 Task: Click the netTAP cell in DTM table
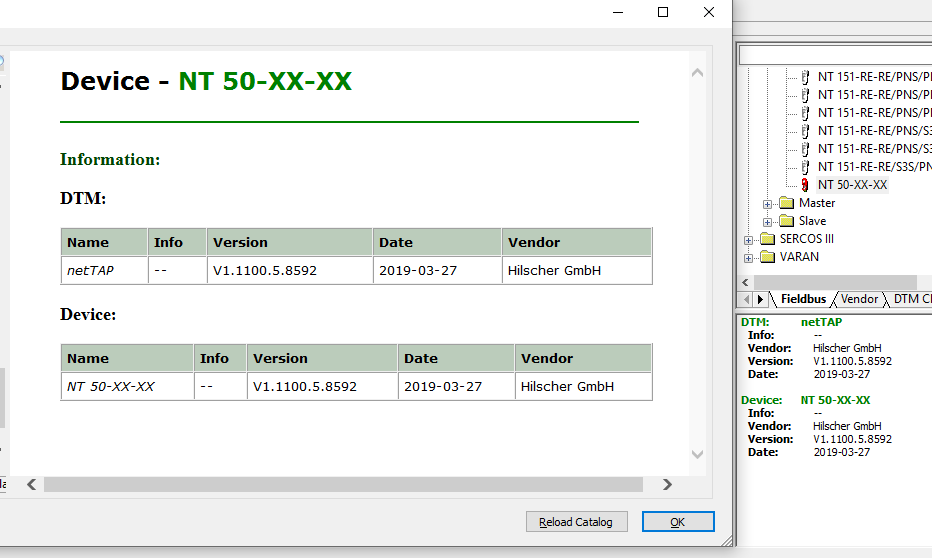click(105, 270)
